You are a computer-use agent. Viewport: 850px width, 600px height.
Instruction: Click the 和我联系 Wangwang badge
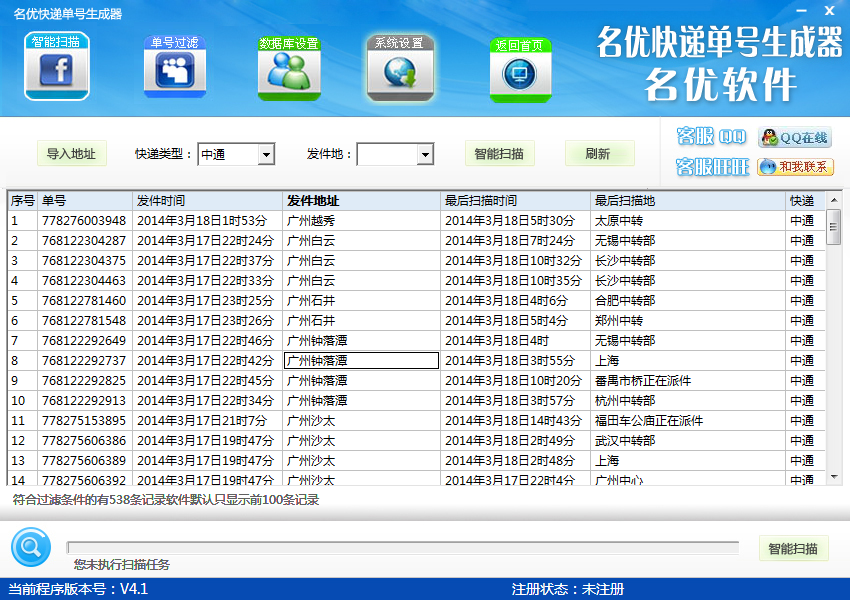[795, 166]
